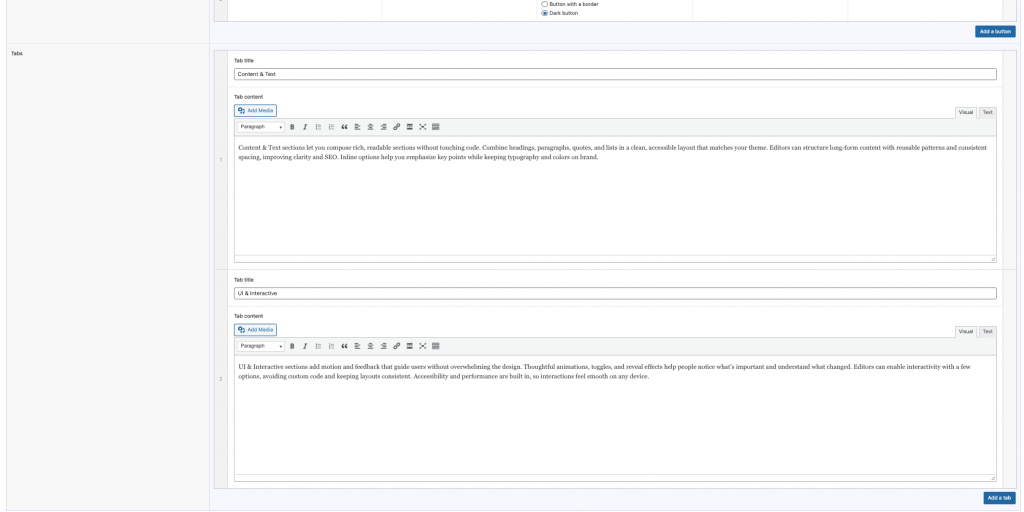Apply blockquote in UI & Interactive editor

pyautogui.click(x=344, y=346)
